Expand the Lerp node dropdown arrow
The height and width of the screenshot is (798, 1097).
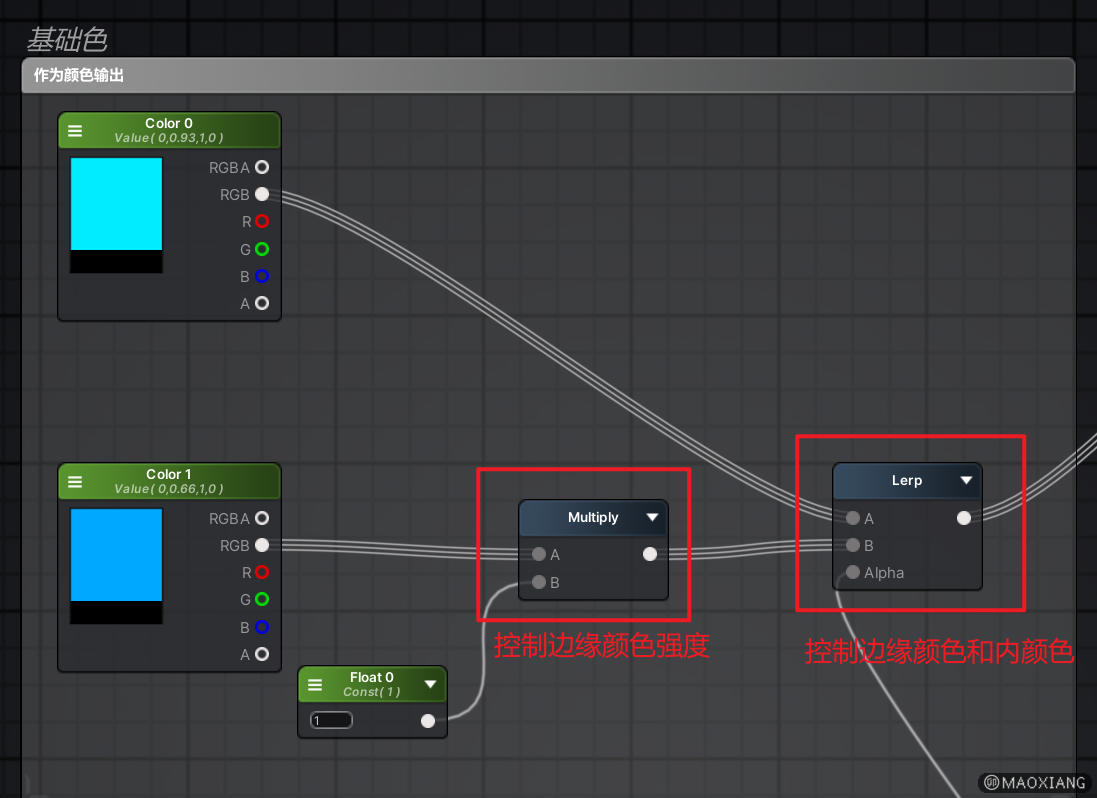click(x=966, y=480)
